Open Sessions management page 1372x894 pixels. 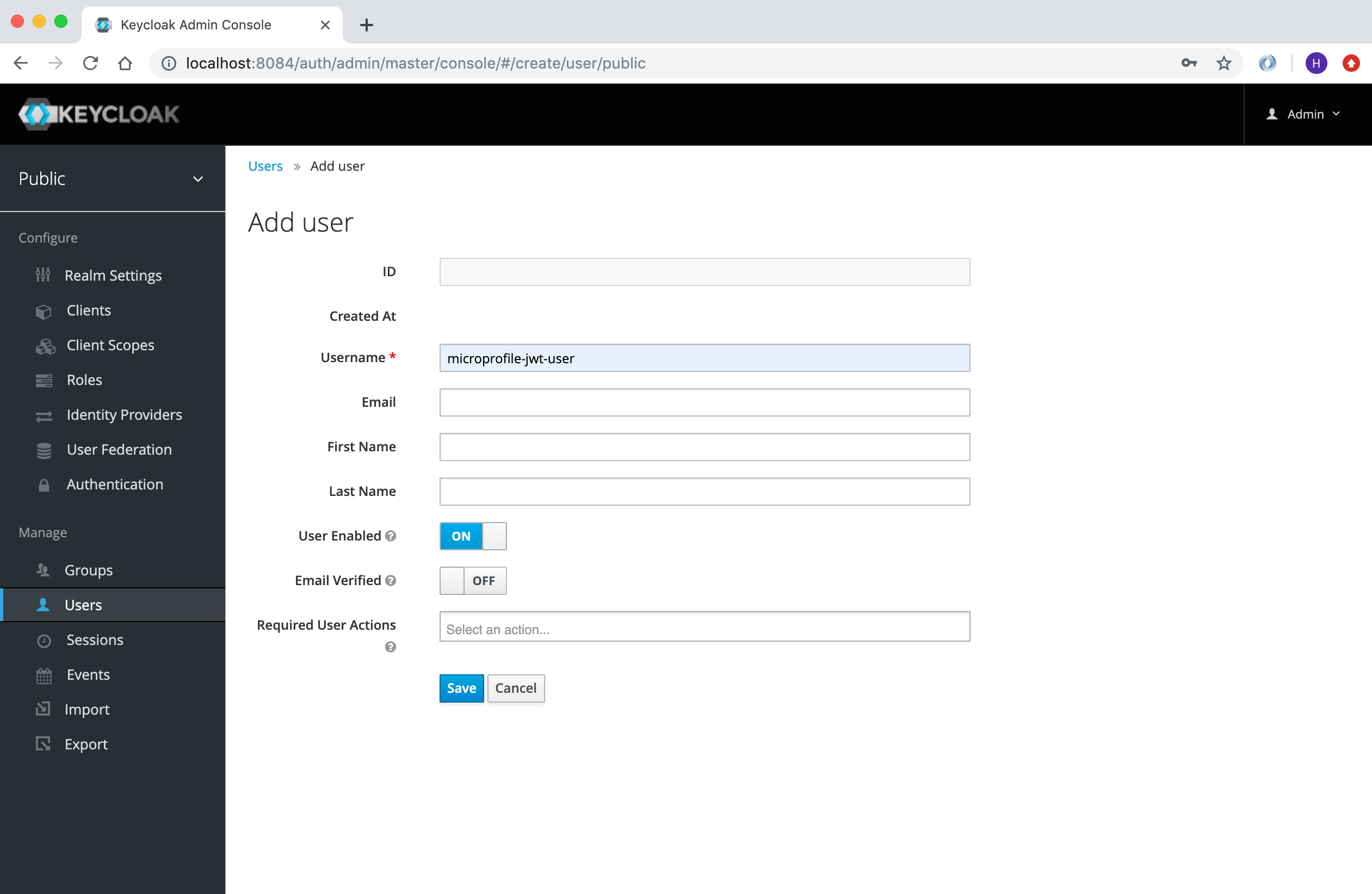94,639
